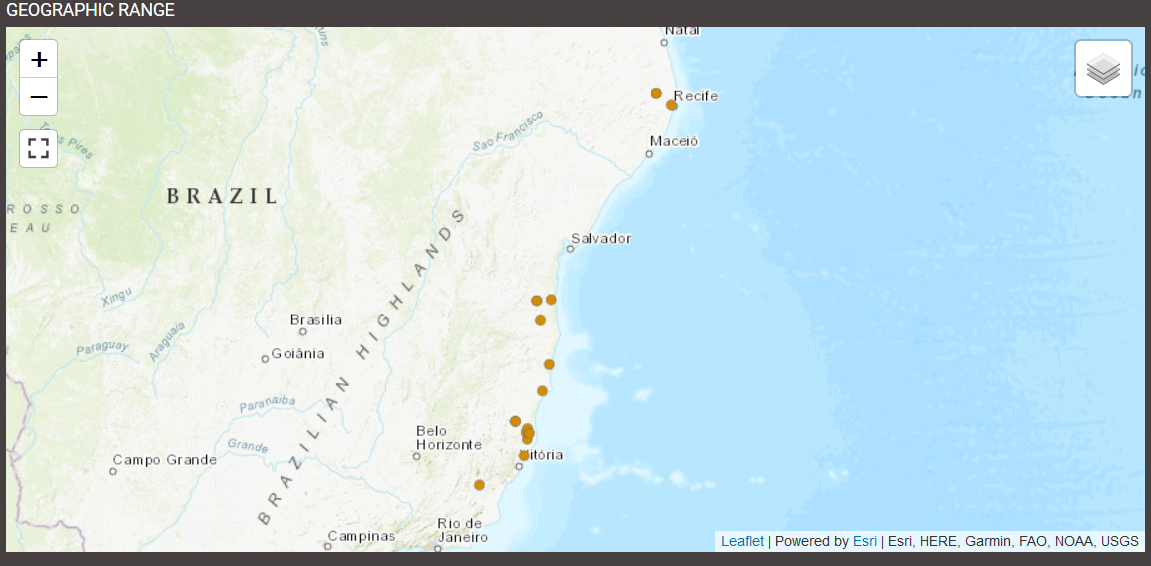The width and height of the screenshot is (1151, 566).
Task: Select the orange marker northwest of Recife
Action: [656, 93]
